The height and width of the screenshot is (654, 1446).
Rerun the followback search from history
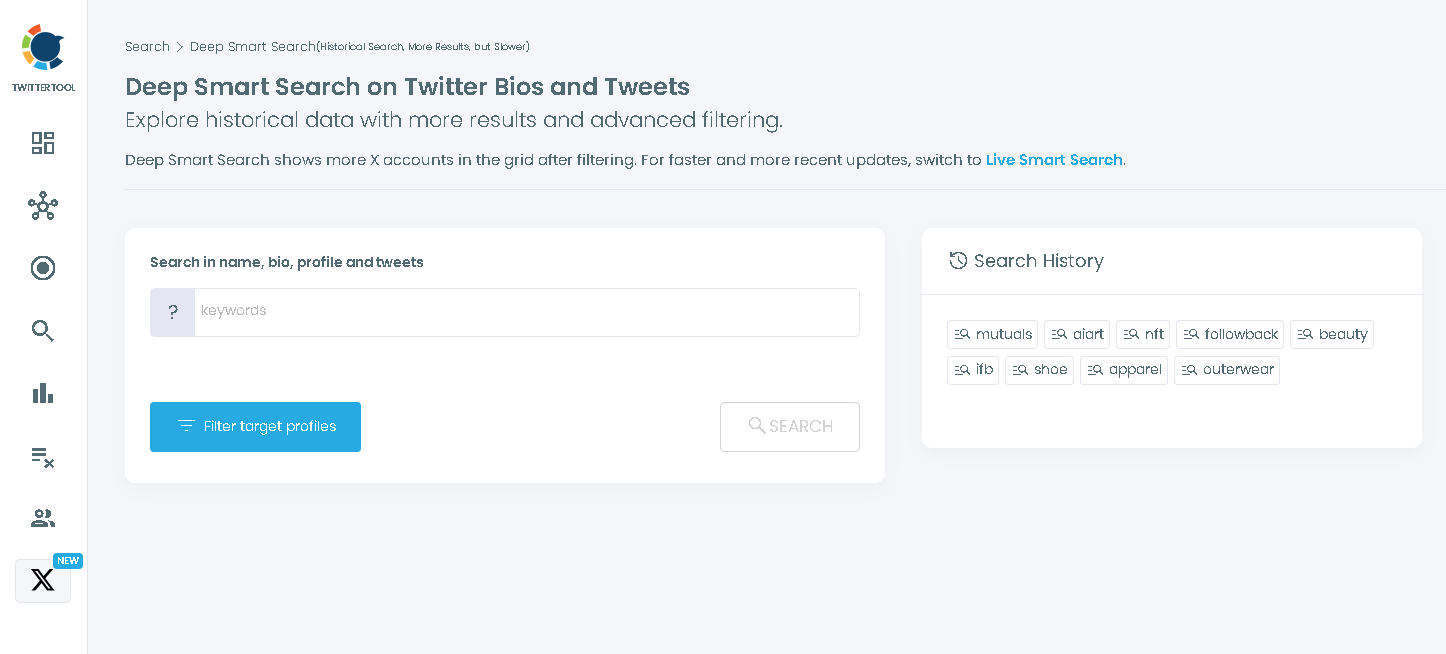coord(1230,334)
